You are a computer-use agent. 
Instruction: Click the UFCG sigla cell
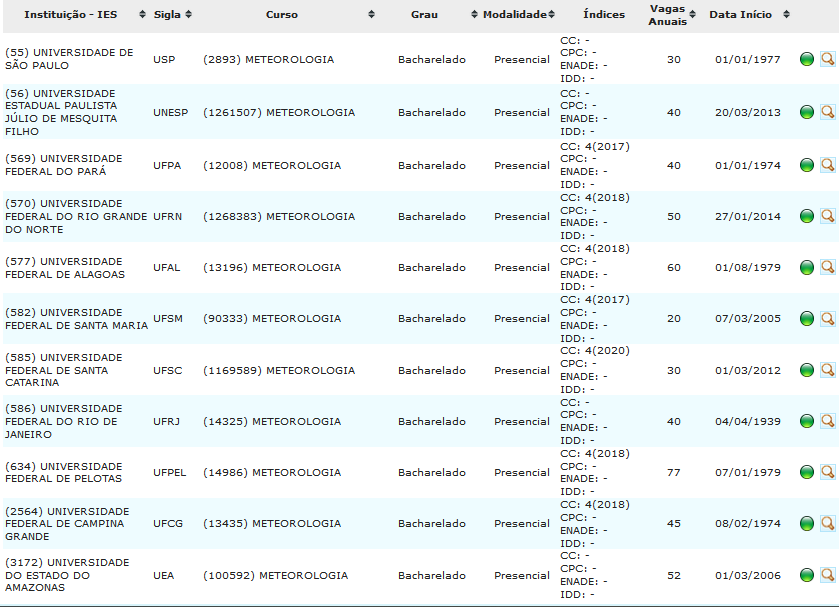(x=168, y=523)
